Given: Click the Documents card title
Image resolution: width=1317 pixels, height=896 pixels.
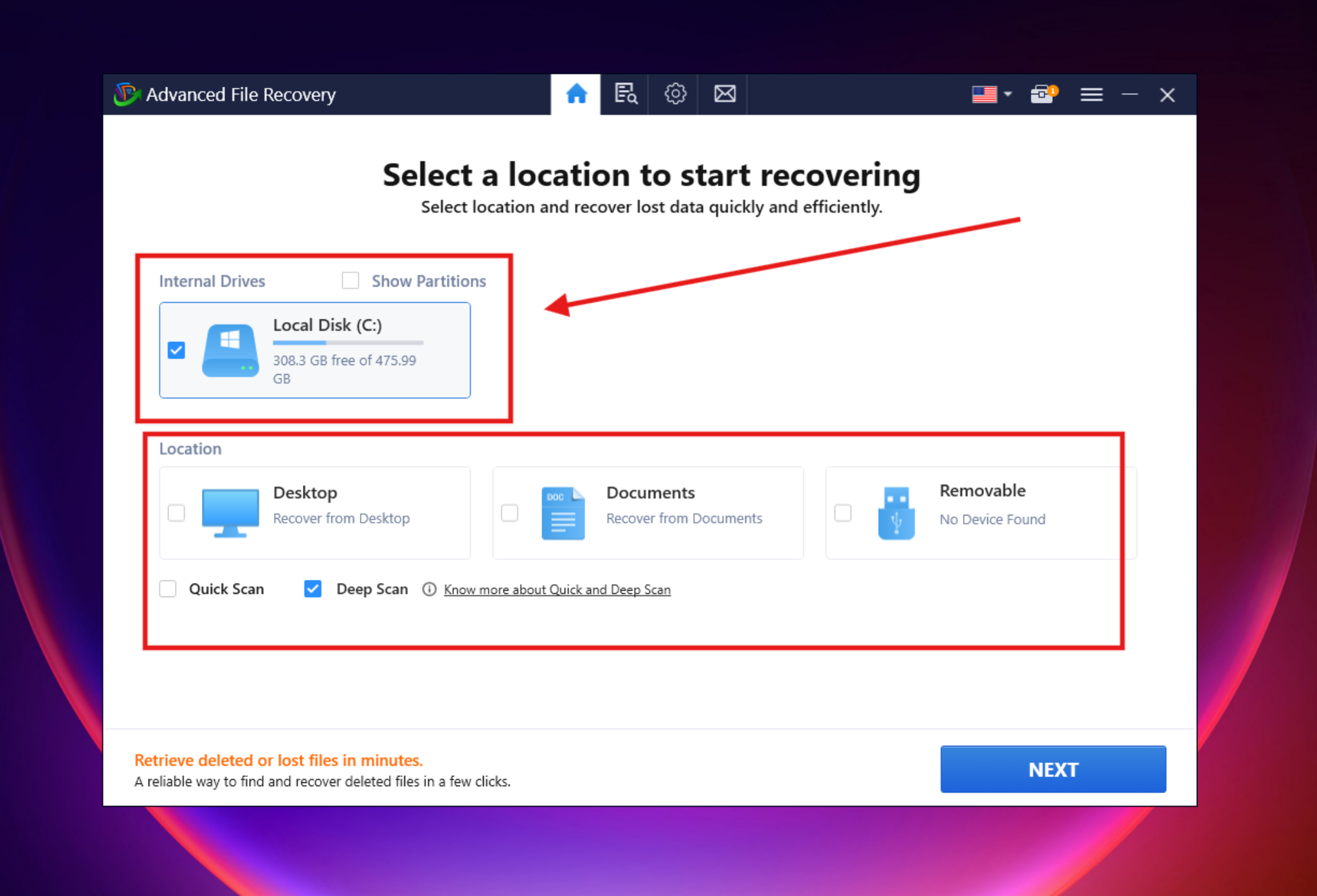Looking at the screenshot, I should (651, 493).
